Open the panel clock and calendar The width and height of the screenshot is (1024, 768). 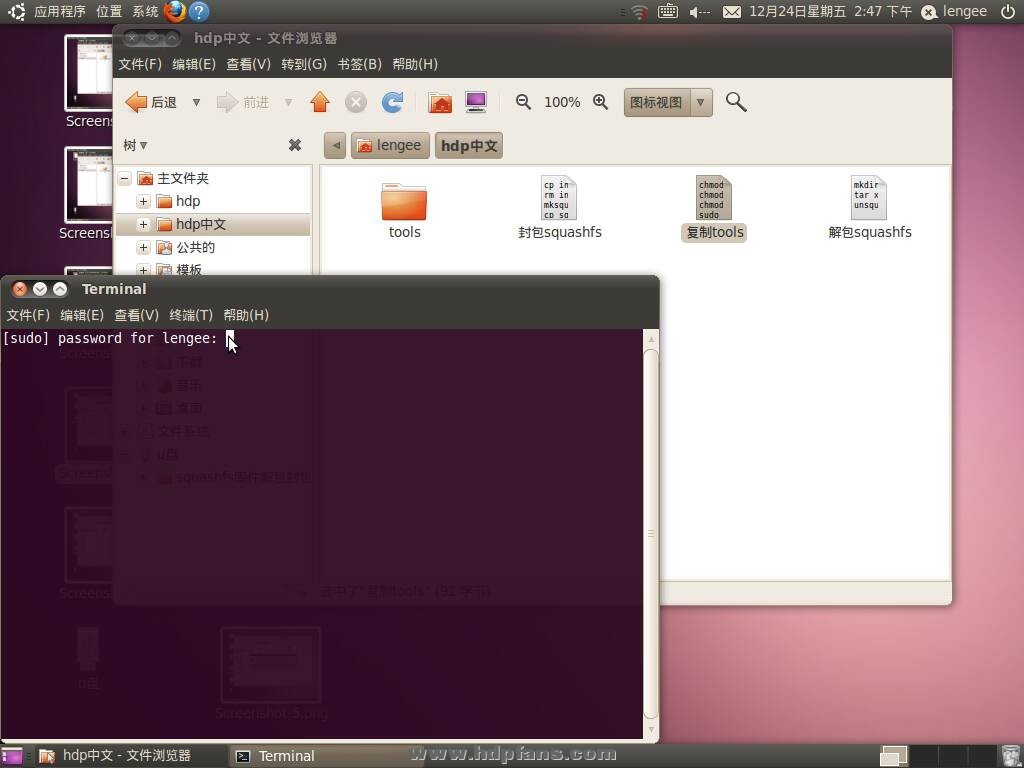click(830, 11)
